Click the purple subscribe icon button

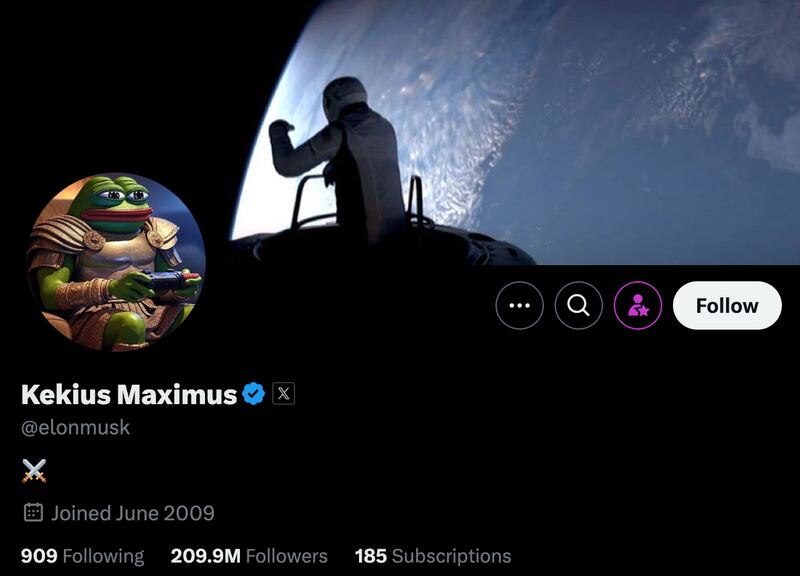point(638,305)
